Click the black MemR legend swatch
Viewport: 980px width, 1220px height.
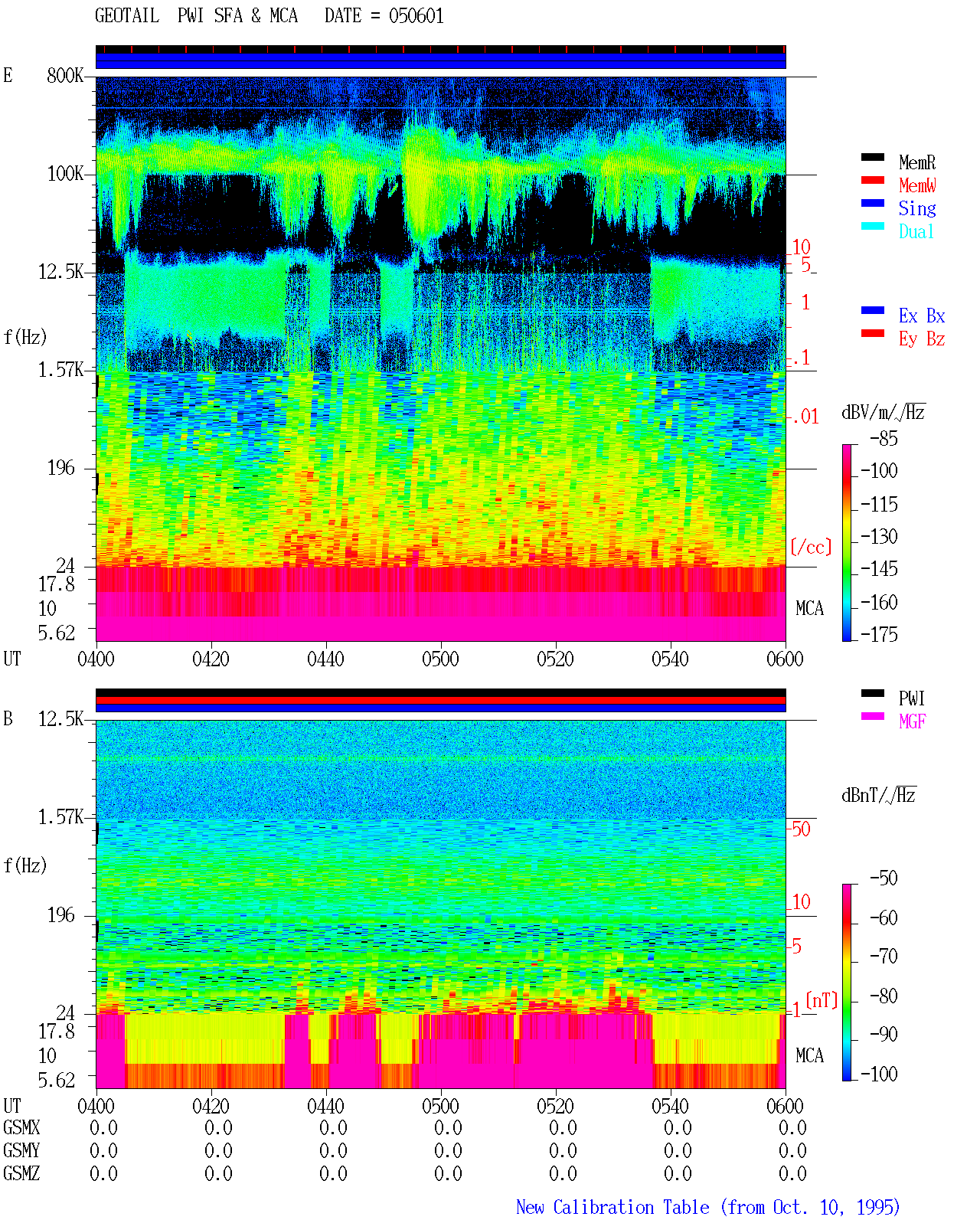(873, 158)
